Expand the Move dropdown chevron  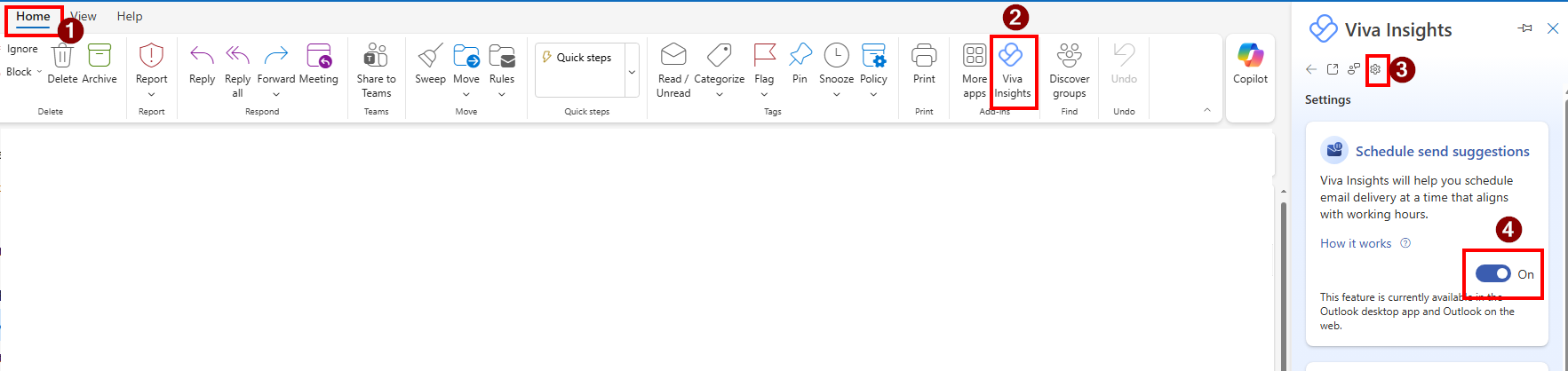[x=466, y=94]
